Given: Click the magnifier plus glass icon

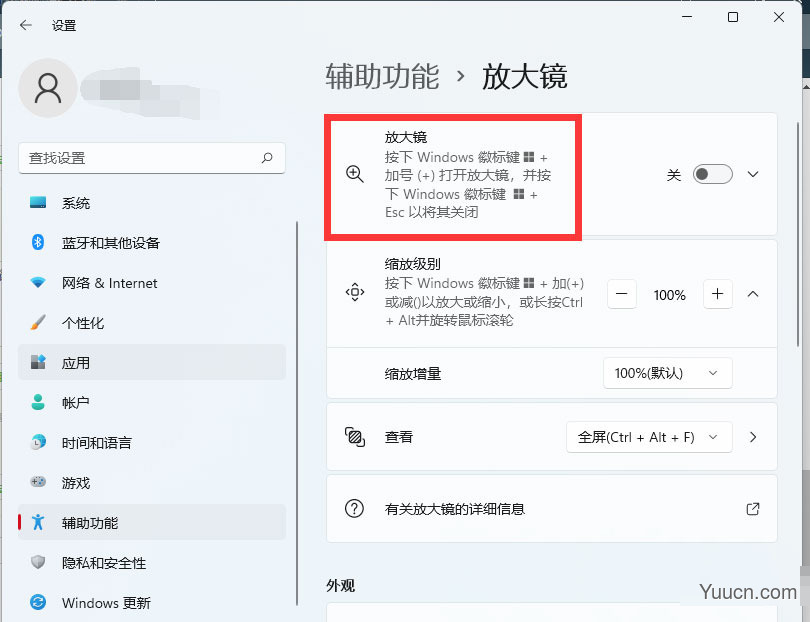Looking at the screenshot, I should [x=354, y=174].
